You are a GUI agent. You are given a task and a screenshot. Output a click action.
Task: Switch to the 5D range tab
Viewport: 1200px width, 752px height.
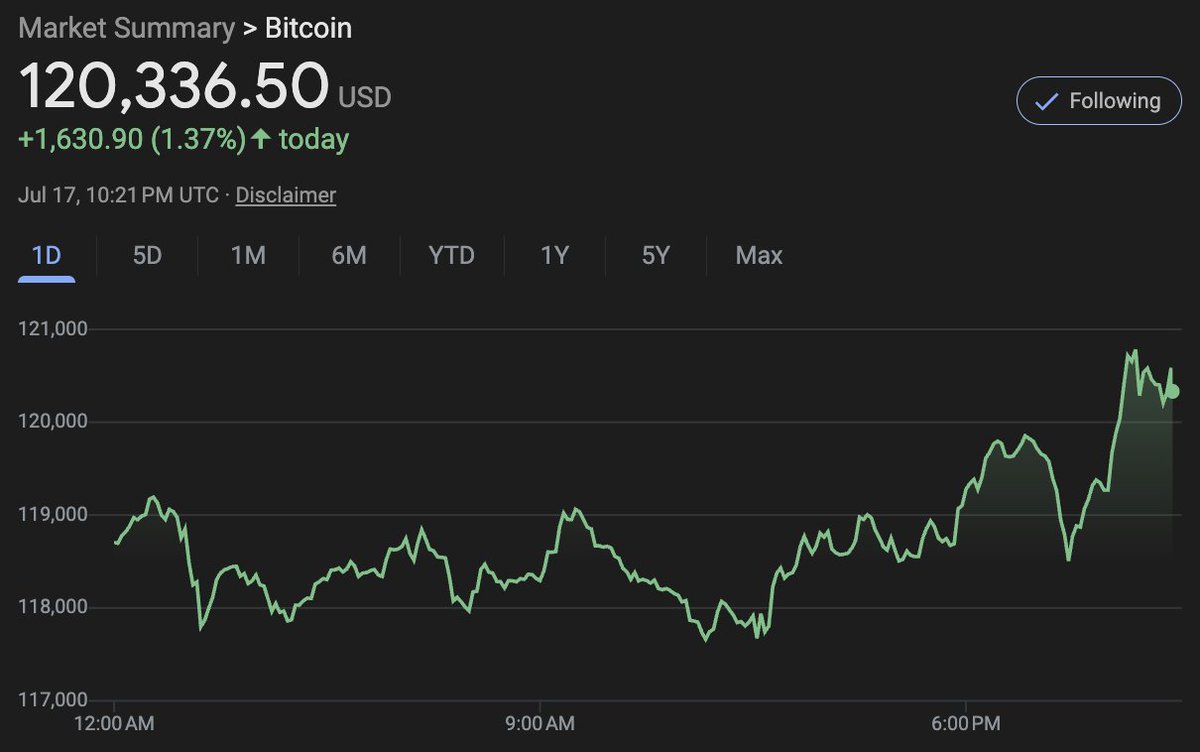[147, 256]
